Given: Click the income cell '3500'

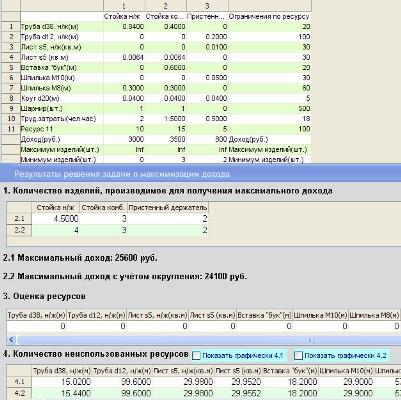Looking at the screenshot, I should [166, 139].
